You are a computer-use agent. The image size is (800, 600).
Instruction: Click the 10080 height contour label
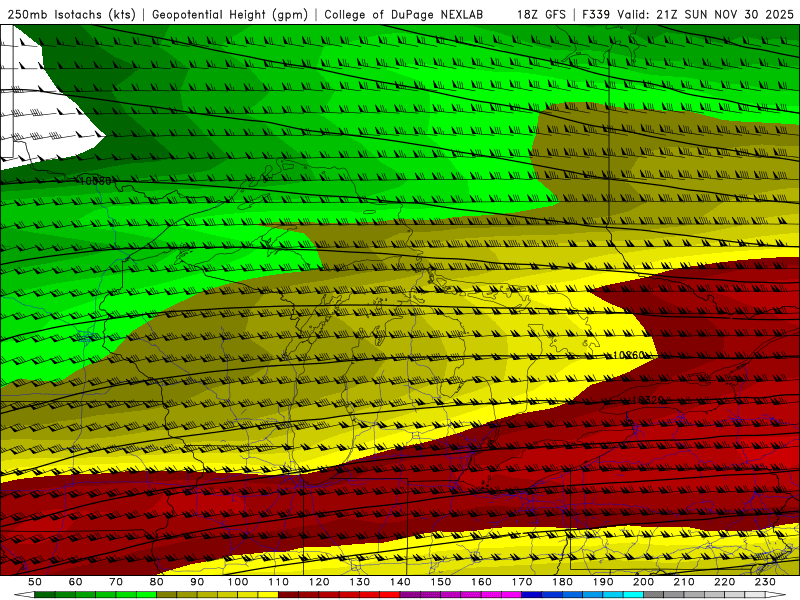point(95,181)
